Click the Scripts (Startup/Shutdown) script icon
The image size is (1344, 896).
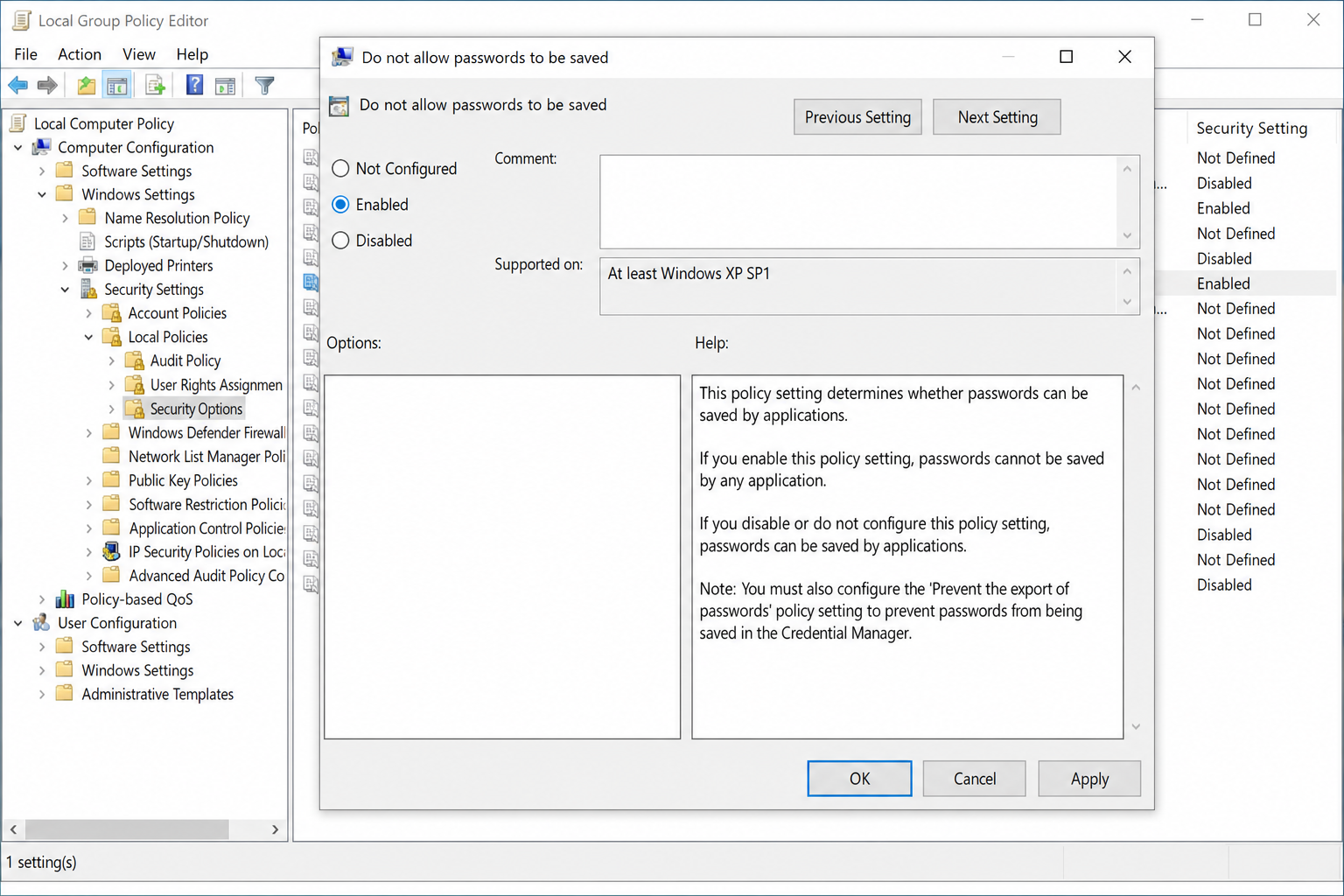tap(87, 241)
